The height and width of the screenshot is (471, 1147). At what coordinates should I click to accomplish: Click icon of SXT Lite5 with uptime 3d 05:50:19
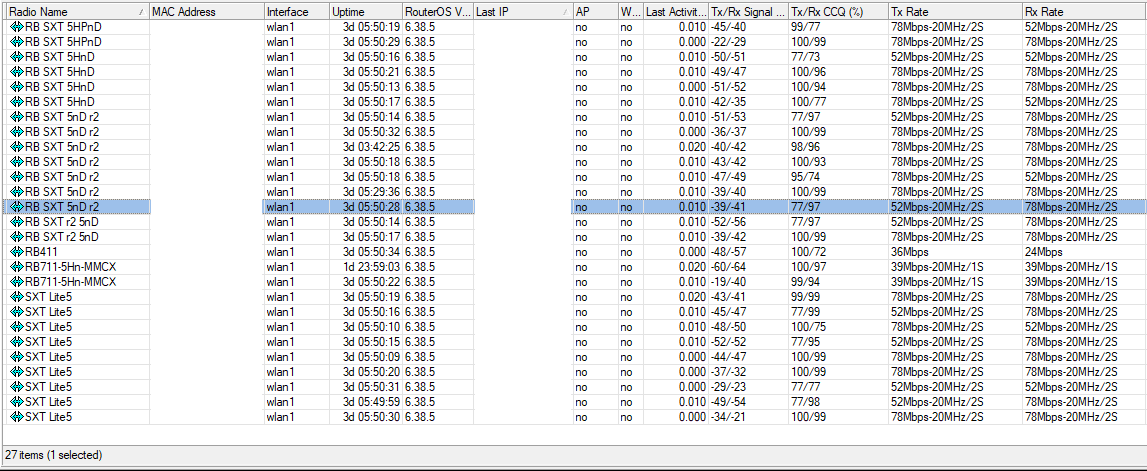18,297
